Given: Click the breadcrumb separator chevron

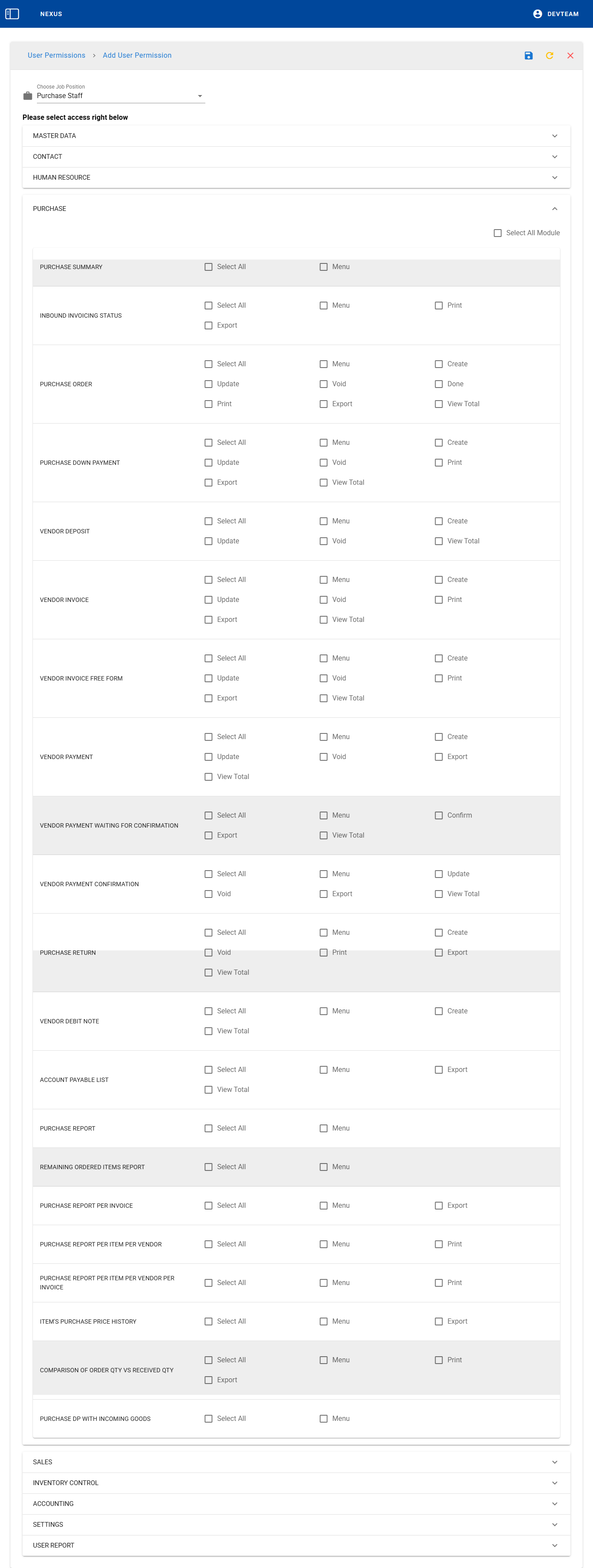Looking at the screenshot, I should pyautogui.click(x=94, y=56).
